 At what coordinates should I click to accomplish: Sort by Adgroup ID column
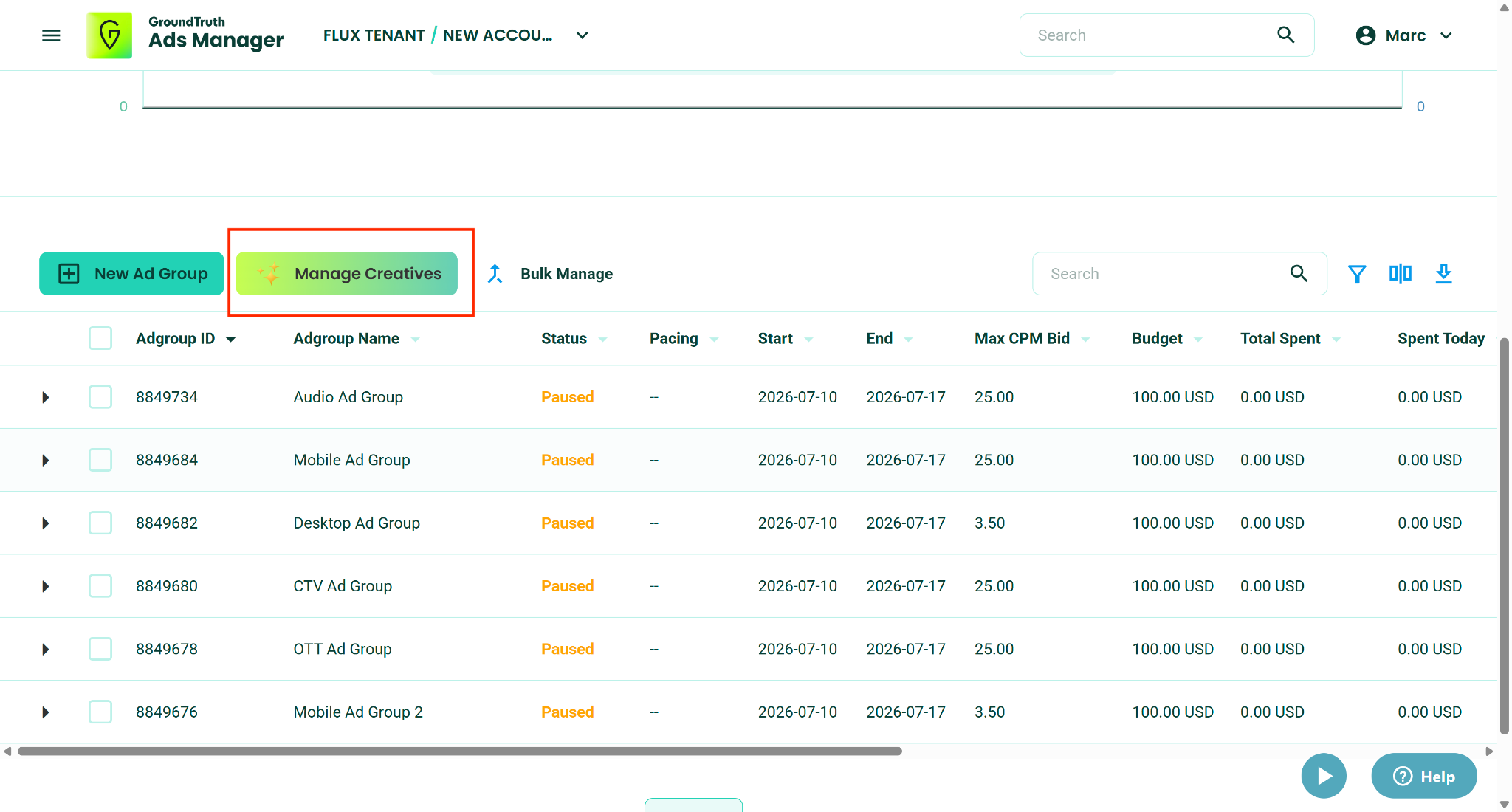[185, 338]
